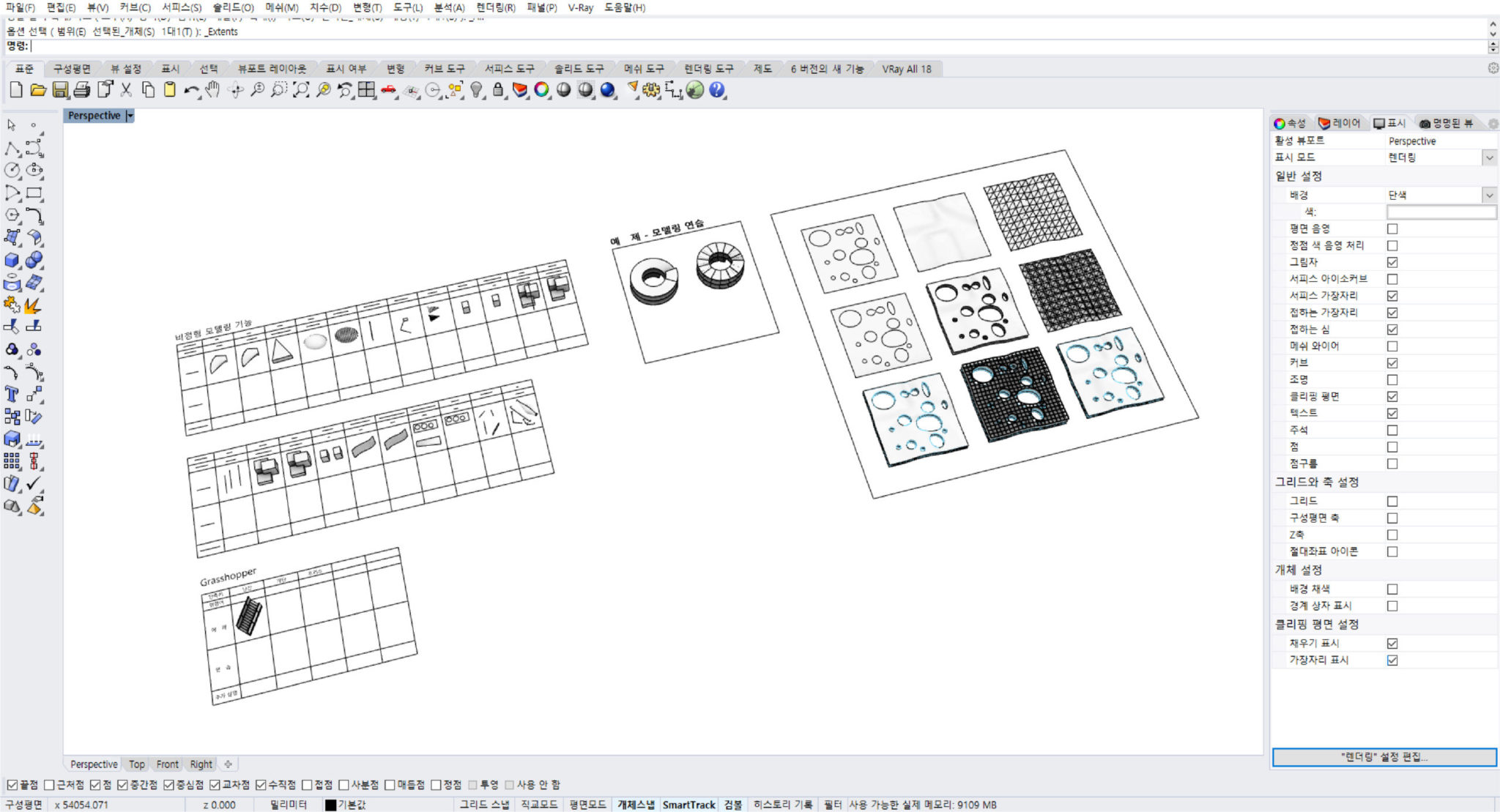1500x812 pixels.
Task: Click the Zoom Extents icon
Action: point(301,90)
